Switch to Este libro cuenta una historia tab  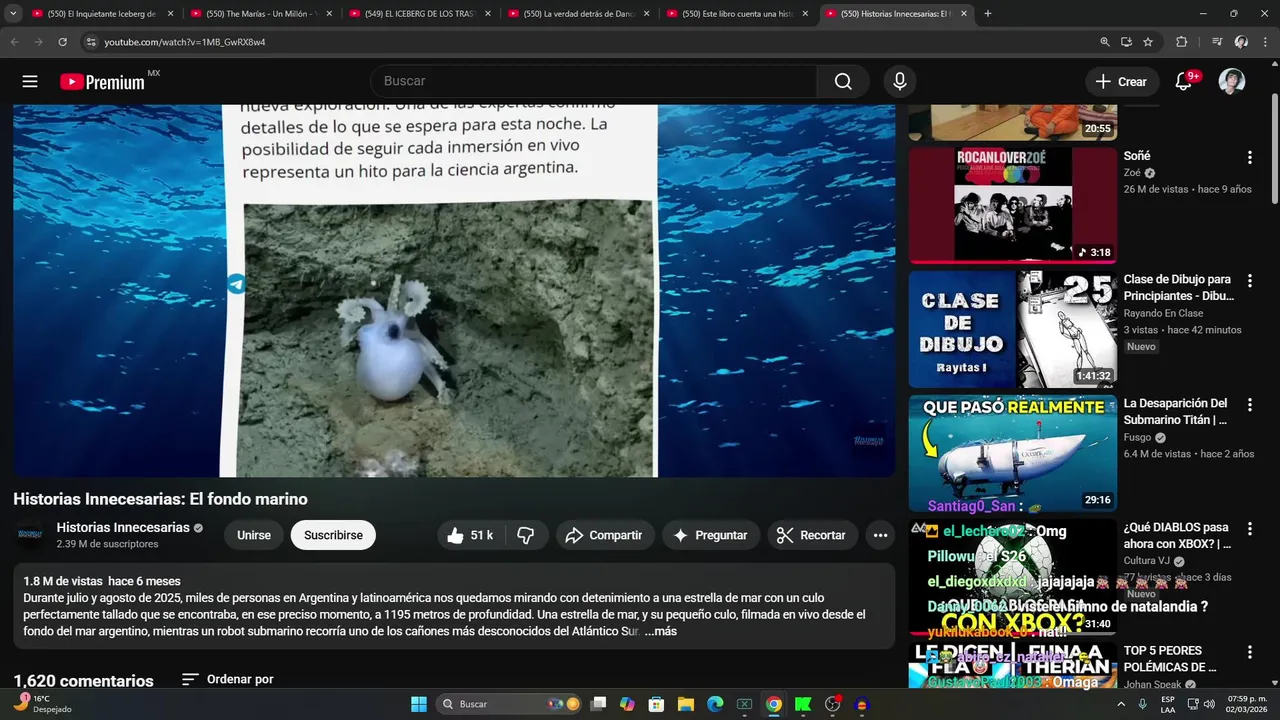coord(739,14)
